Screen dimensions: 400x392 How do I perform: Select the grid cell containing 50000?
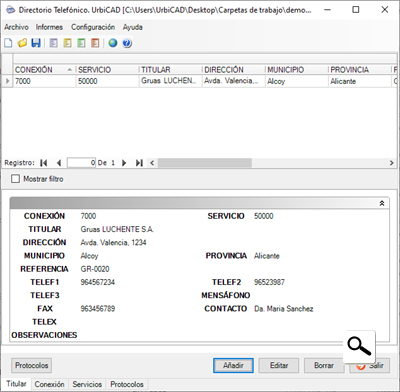(107, 81)
